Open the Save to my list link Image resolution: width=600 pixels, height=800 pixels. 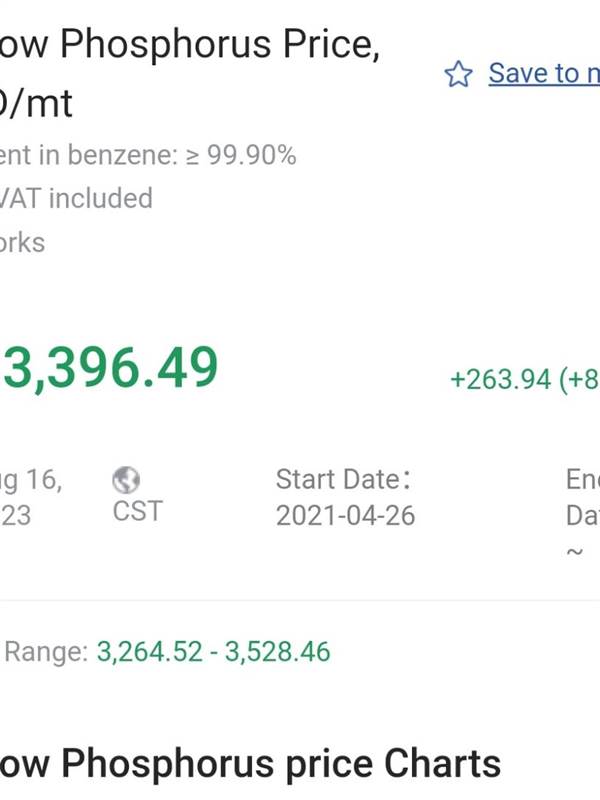pos(544,73)
